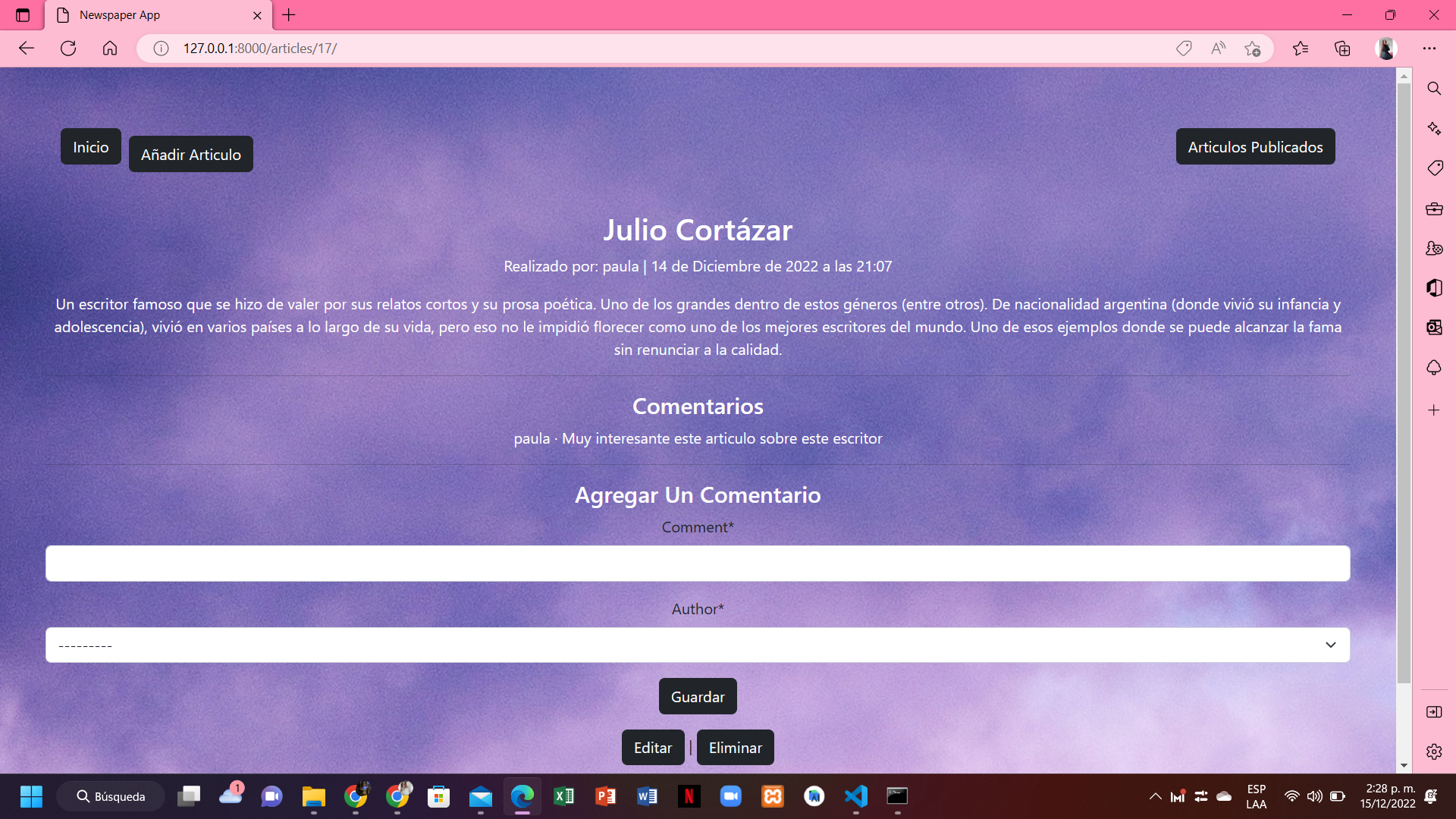Image resolution: width=1456 pixels, height=819 pixels.
Task: Open Visual Studio Code from taskbar
Action: 855,796
